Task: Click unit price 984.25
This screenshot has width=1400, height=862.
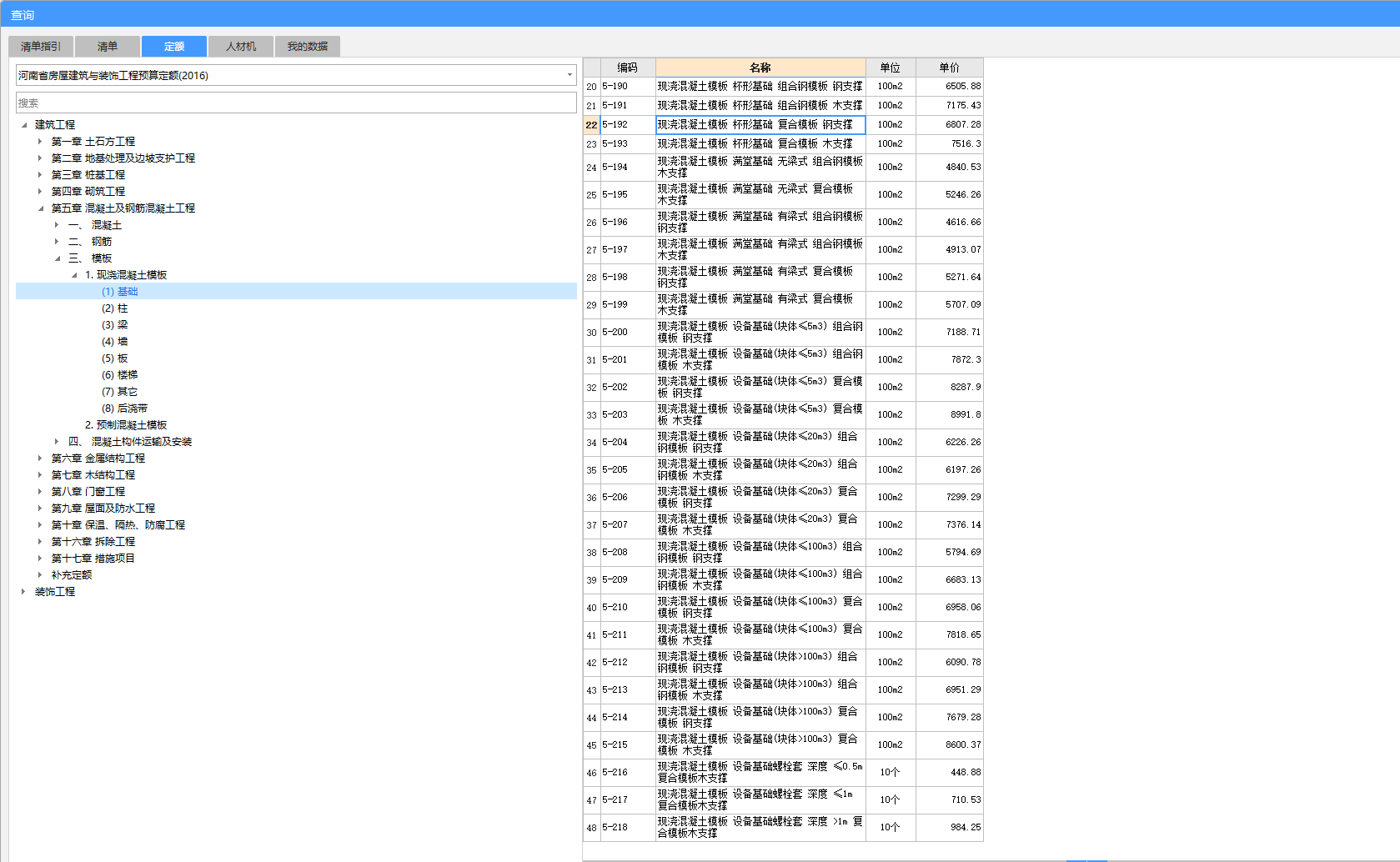Action: pos(950,828)
